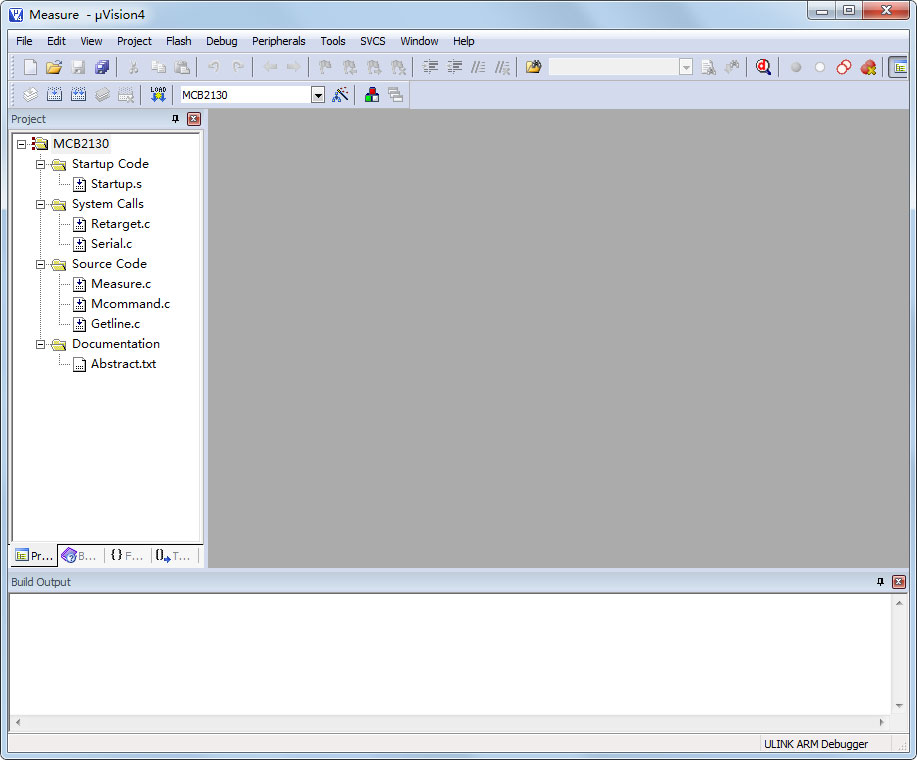This screenshot has height=760, width=917.
Task: Open the Help menu
Action: pos(463,41)
